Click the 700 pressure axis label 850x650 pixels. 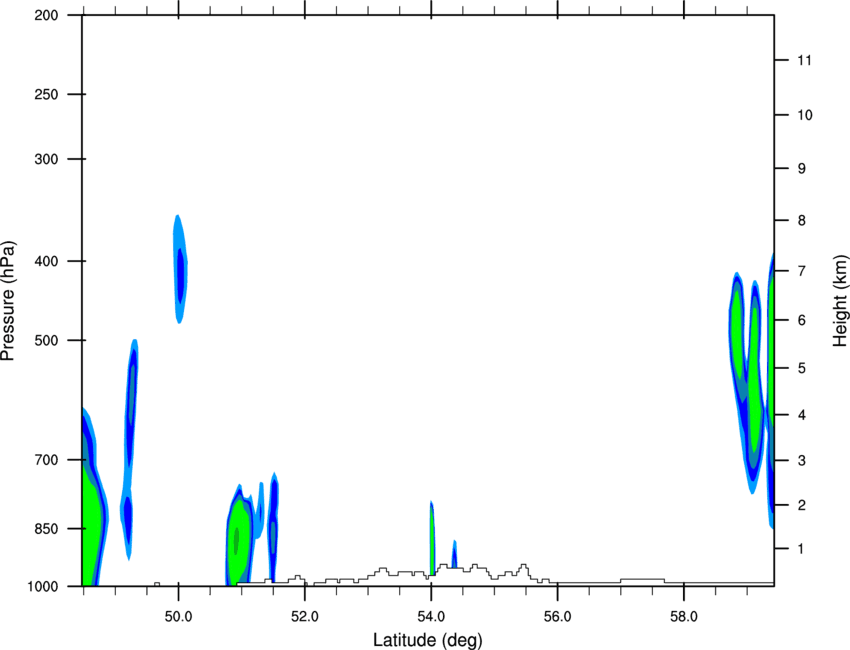46,460
